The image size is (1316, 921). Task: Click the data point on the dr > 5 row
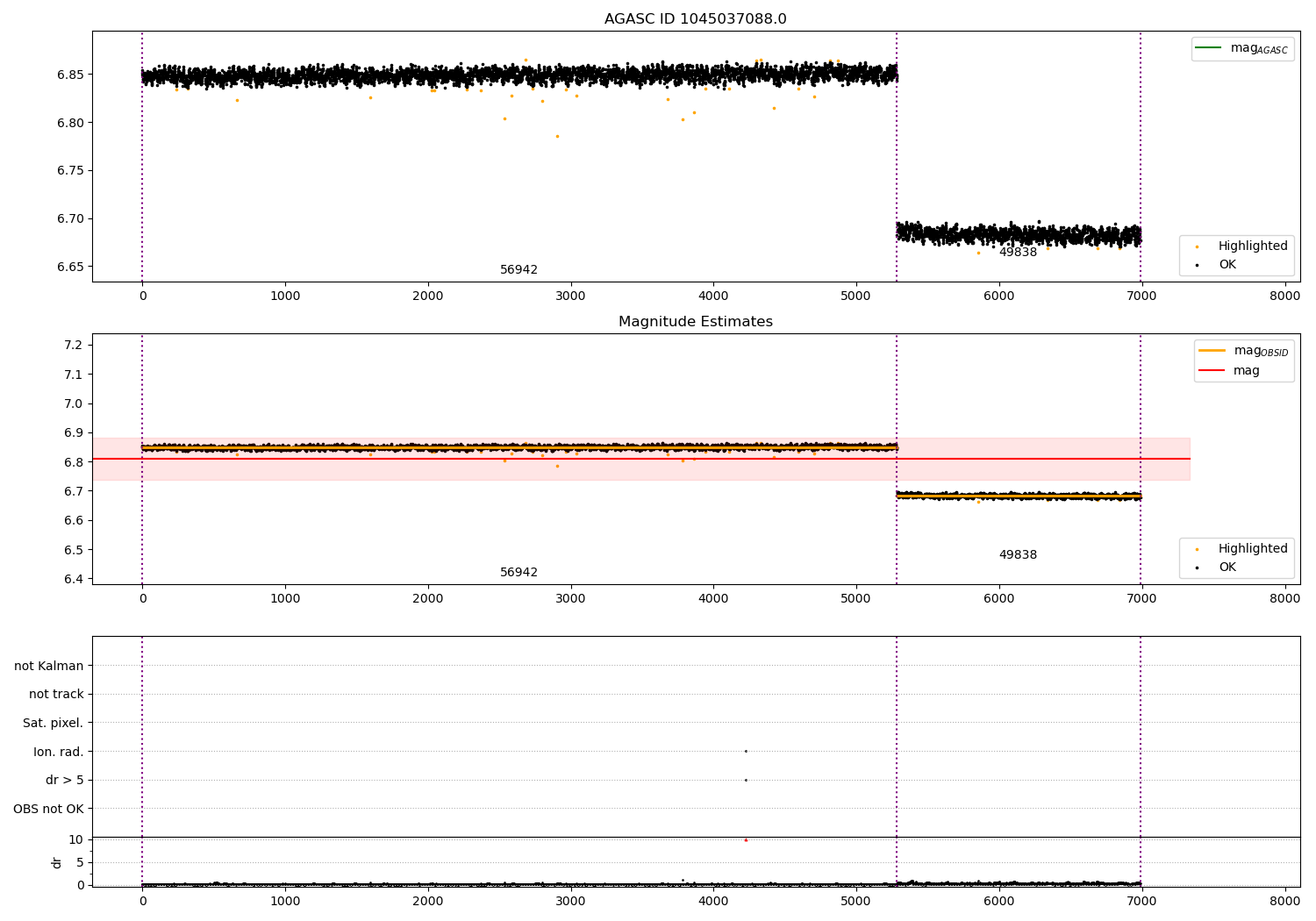746,780
